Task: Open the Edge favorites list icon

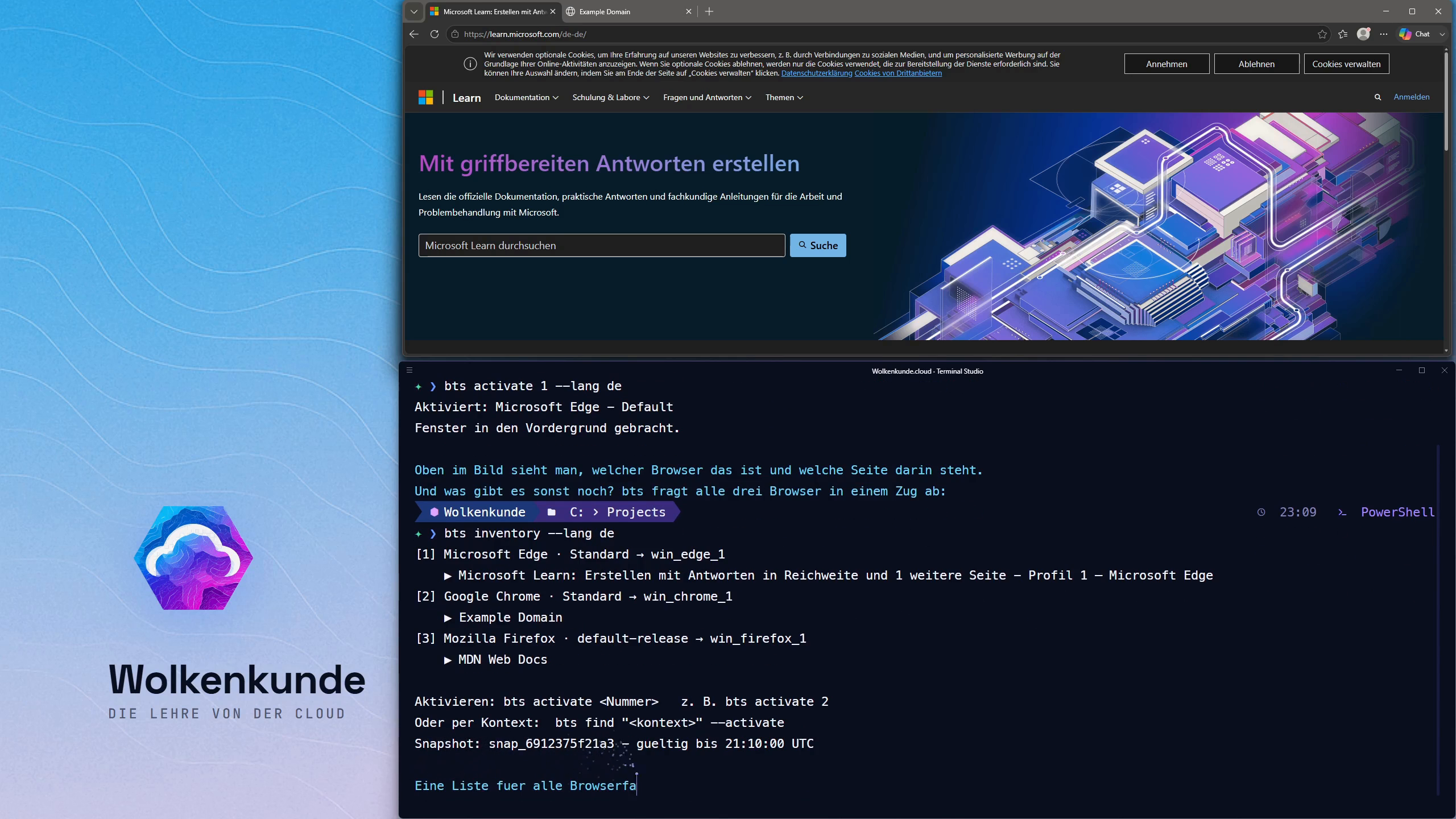Action: click(x=1343, y=34)
